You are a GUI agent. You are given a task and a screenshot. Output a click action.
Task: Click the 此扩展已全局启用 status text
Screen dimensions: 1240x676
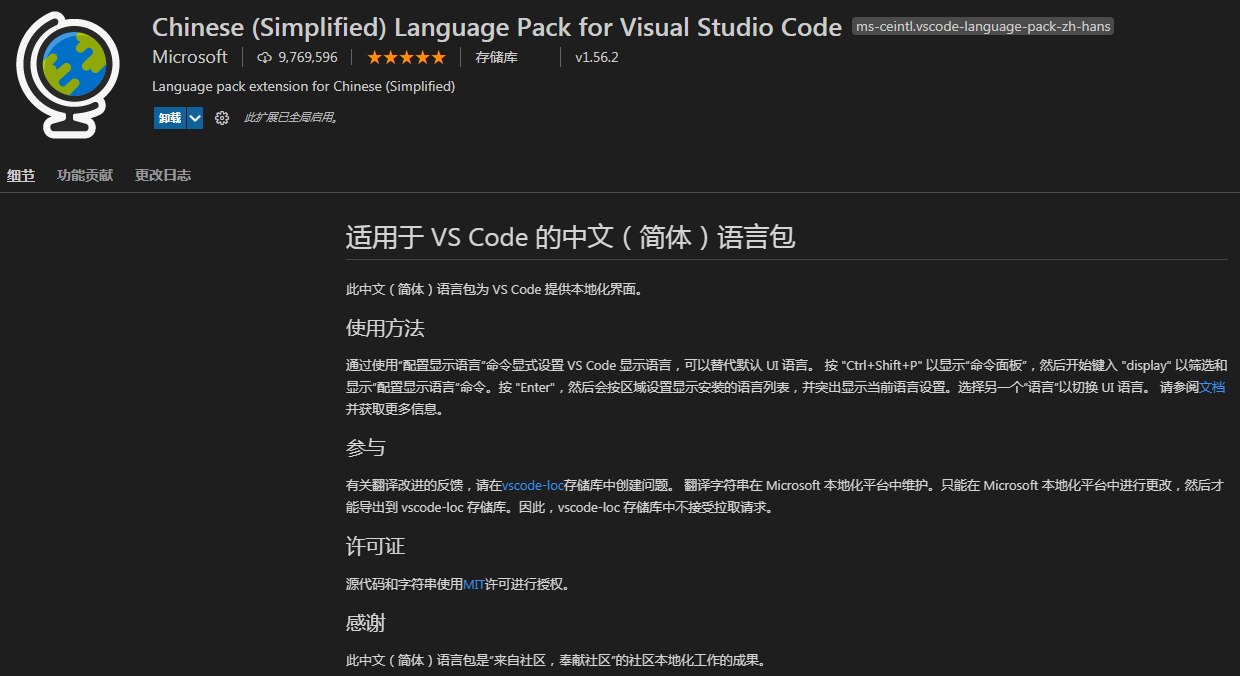pos(291,118)
